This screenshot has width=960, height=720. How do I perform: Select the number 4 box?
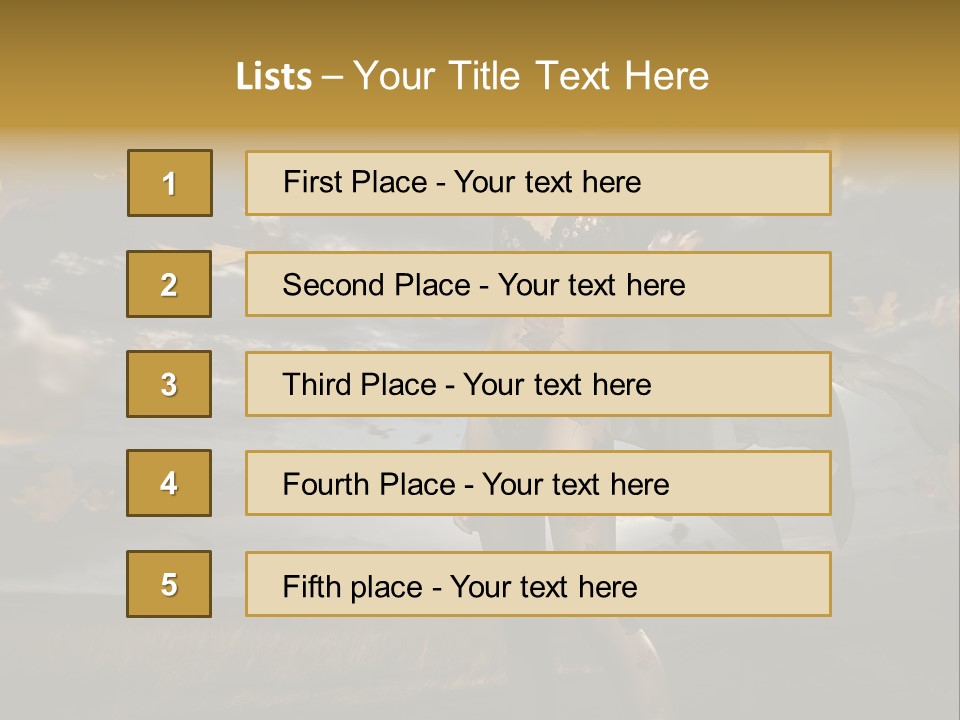pos(169,483)
